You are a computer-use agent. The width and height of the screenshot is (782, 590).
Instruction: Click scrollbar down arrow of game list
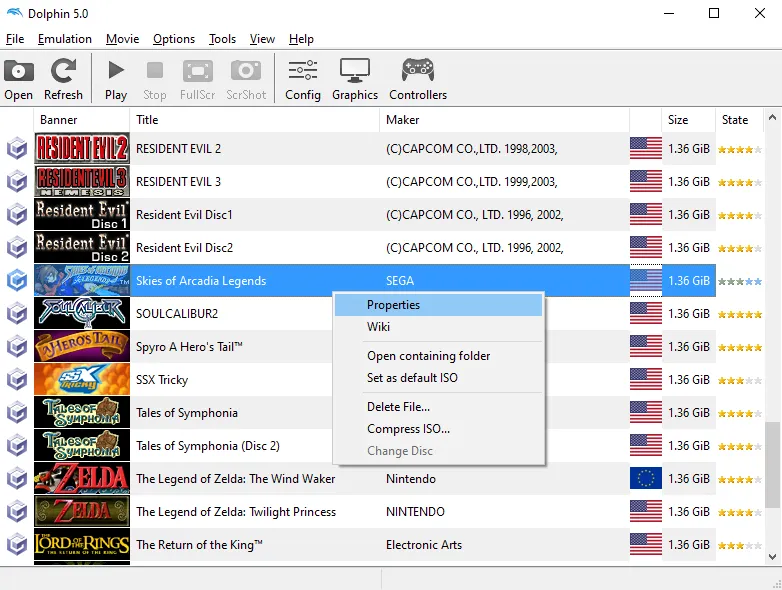point(773,557)
